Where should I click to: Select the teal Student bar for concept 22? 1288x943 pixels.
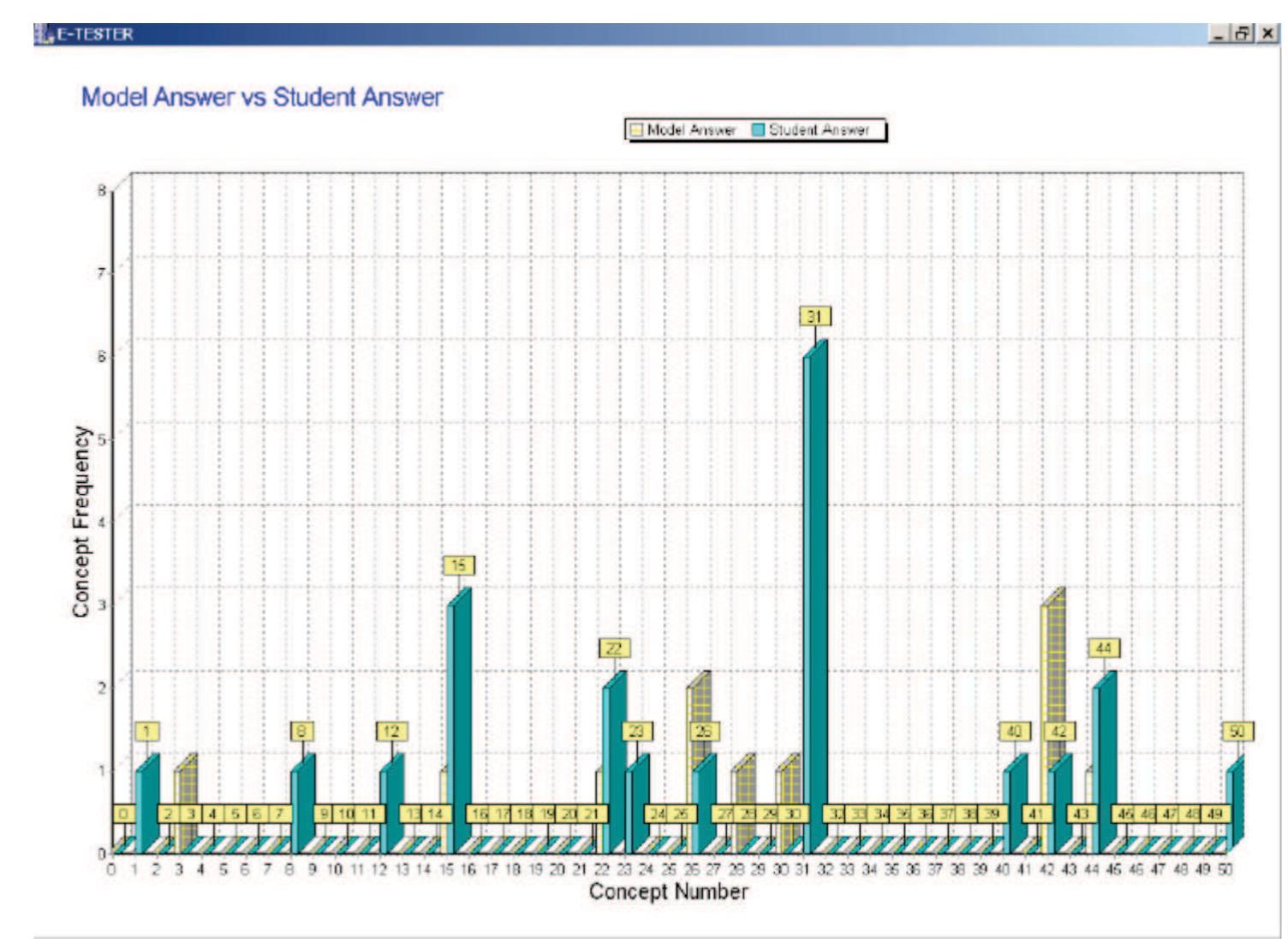coord(614,761)
